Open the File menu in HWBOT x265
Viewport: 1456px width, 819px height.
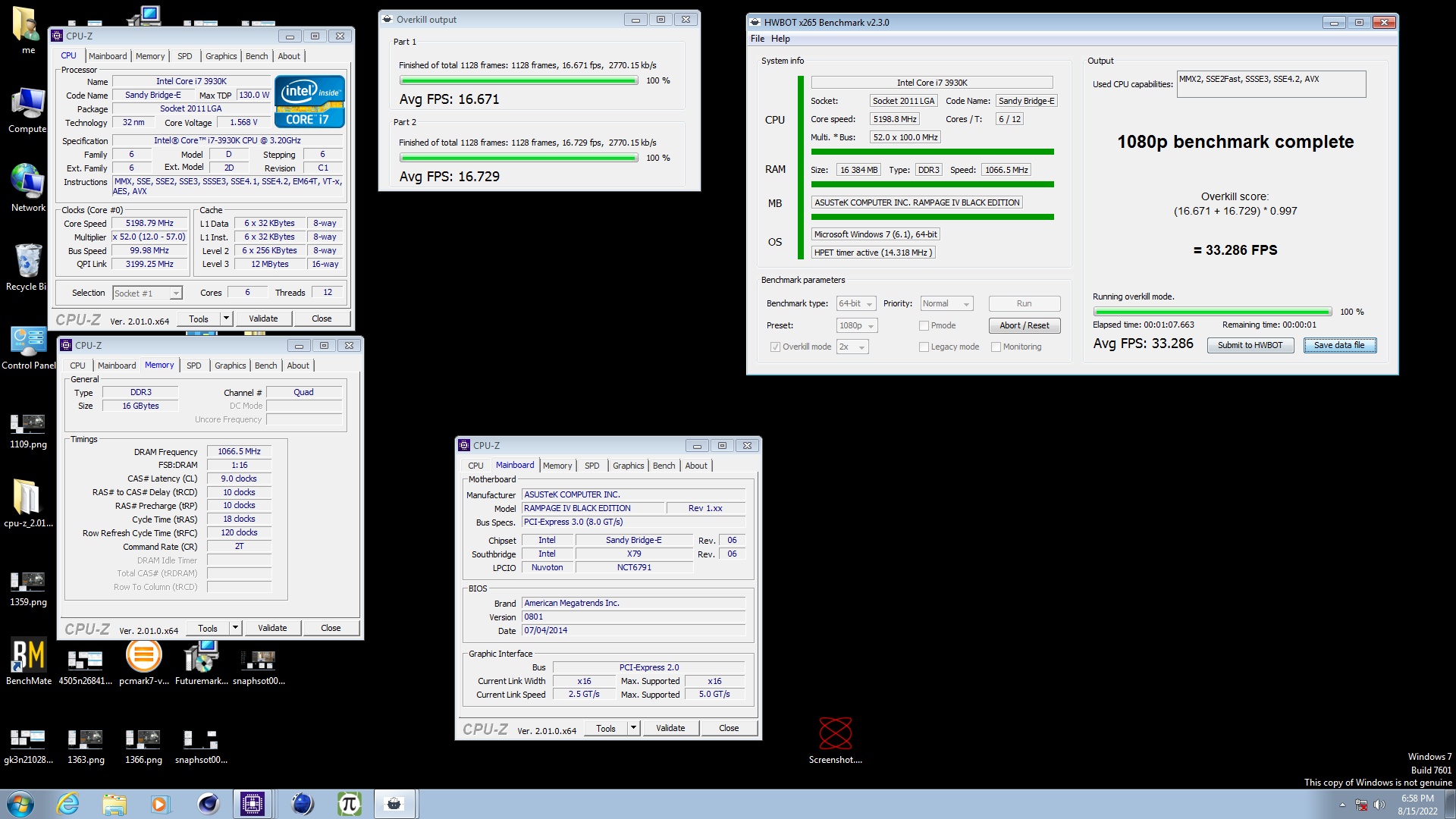click(758, 39)
